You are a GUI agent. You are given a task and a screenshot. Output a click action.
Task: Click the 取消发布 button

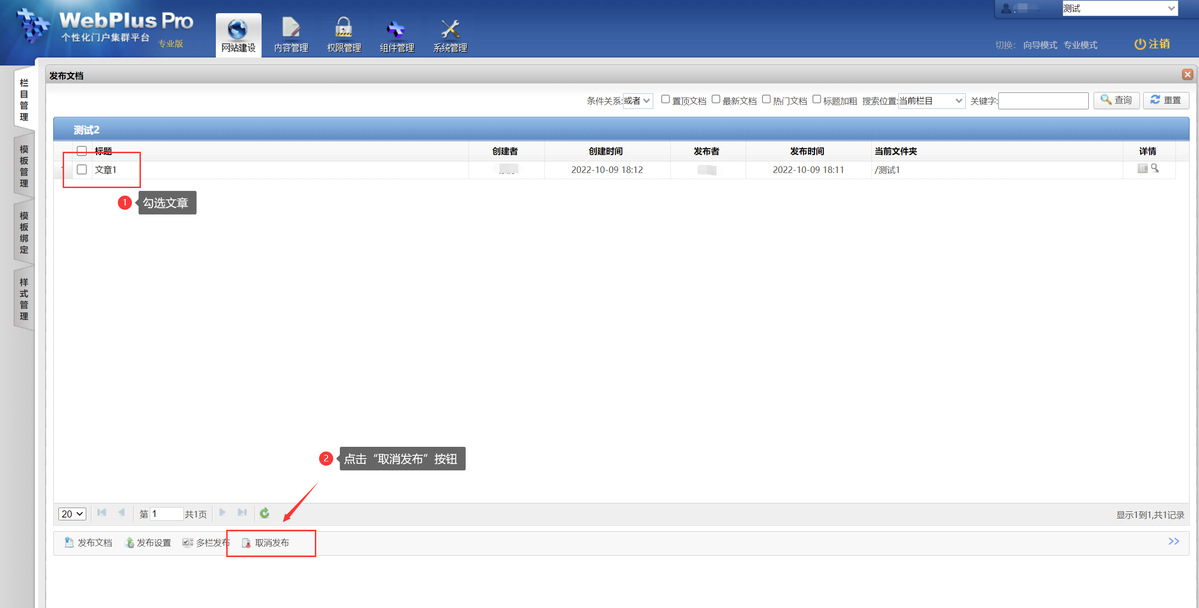266,543
